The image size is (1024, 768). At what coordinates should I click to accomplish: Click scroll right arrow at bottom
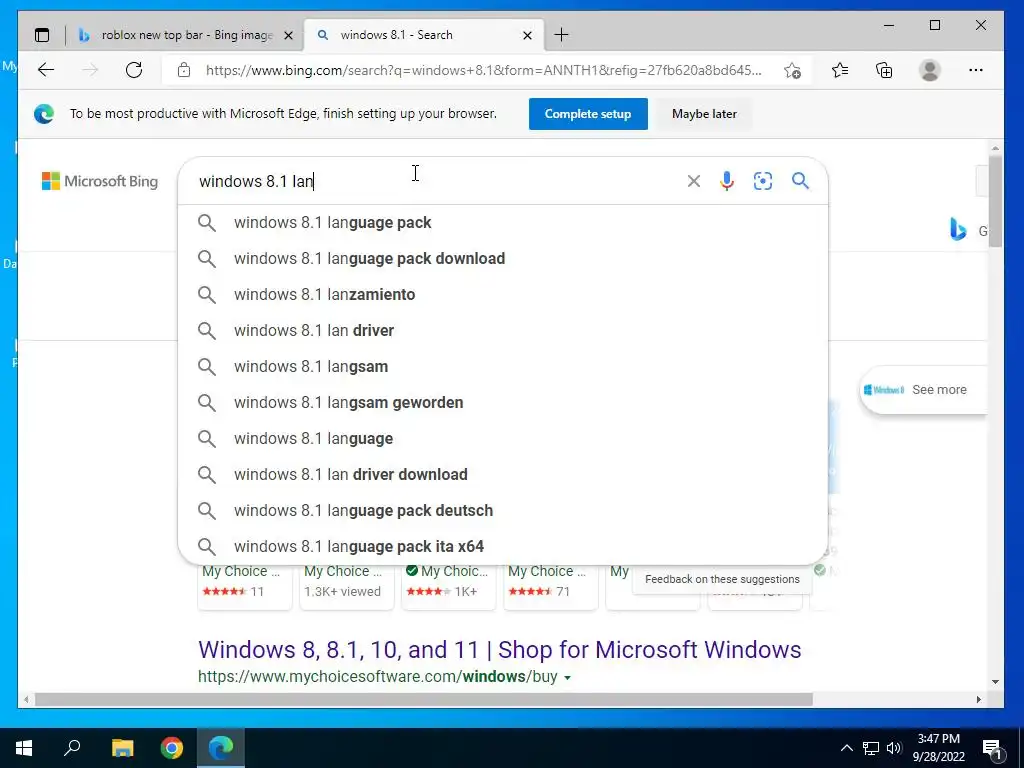point(978,699)
